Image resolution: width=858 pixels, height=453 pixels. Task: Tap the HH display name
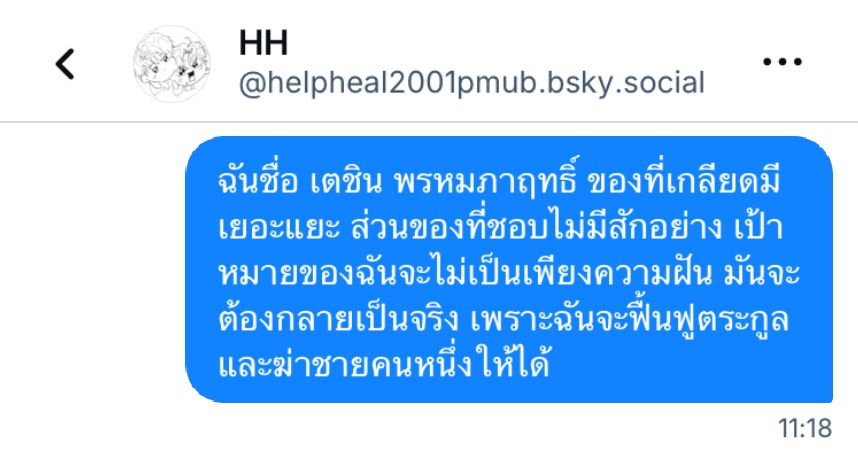pyautogui.click(x=263, y=43)
